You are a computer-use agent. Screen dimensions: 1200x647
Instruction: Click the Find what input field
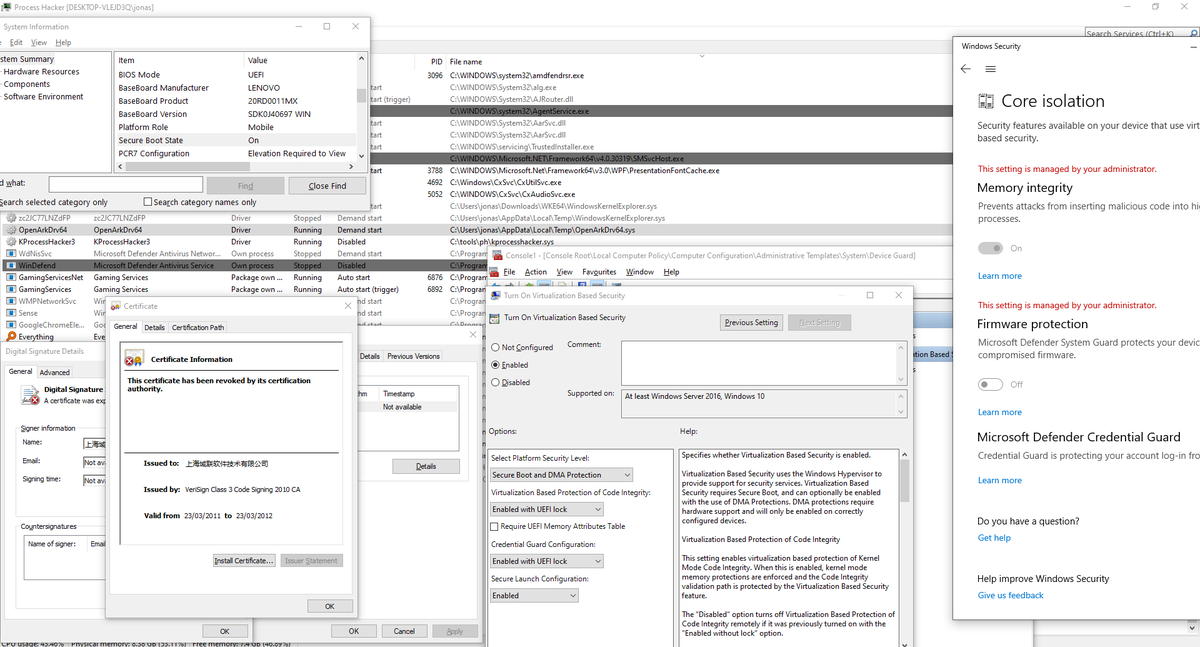pos(126,185)
